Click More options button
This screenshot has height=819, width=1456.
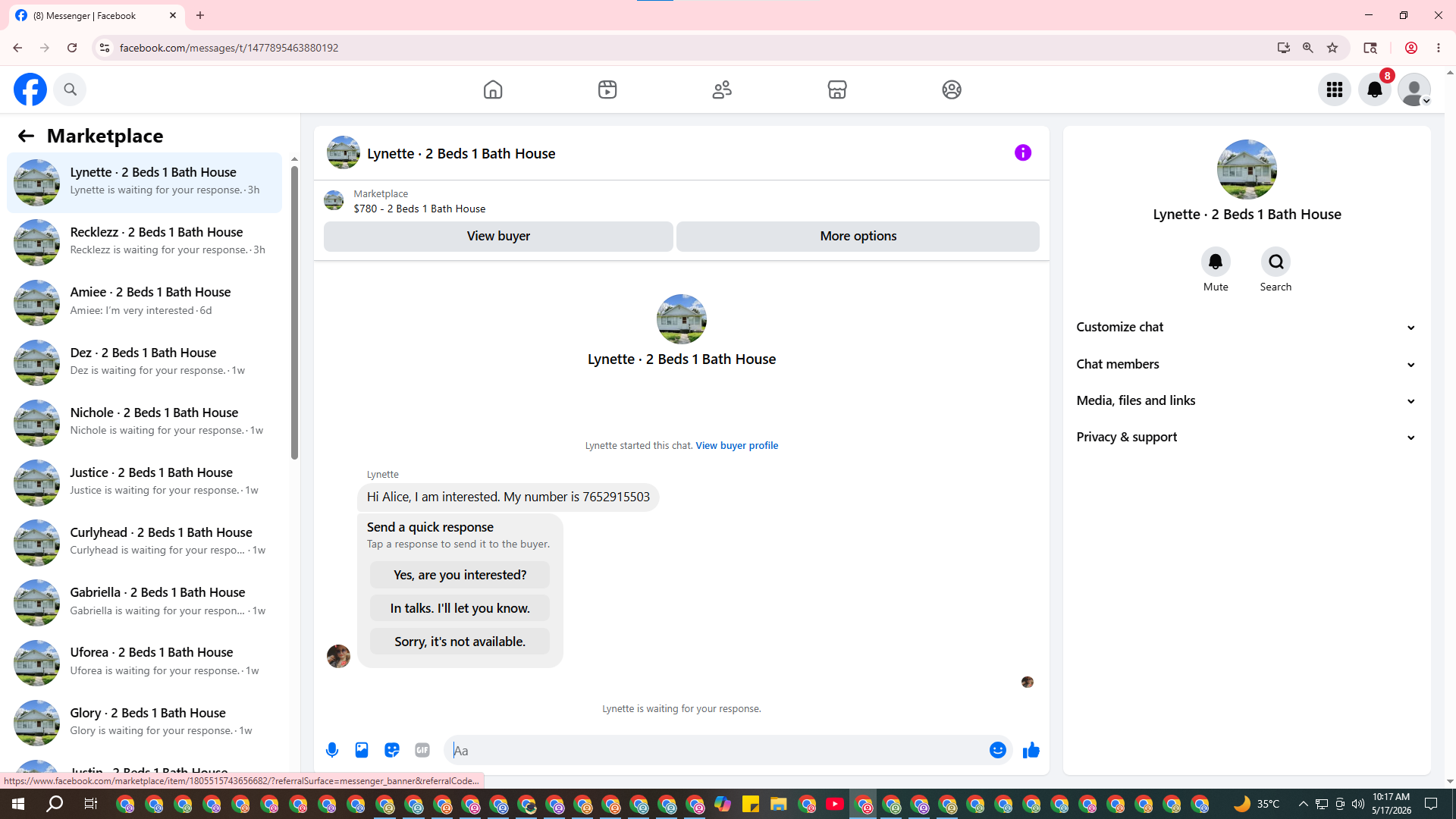[x=858, y=236]
